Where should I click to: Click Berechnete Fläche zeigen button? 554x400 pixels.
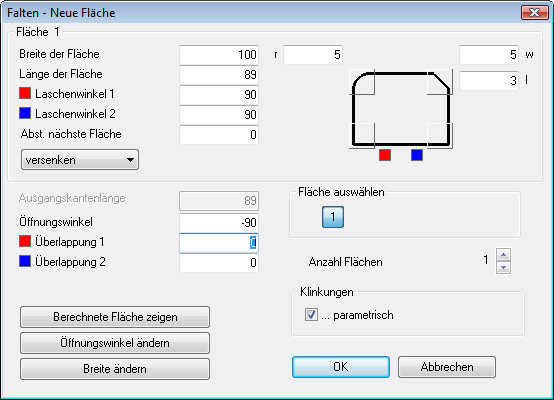coord(115,317)
